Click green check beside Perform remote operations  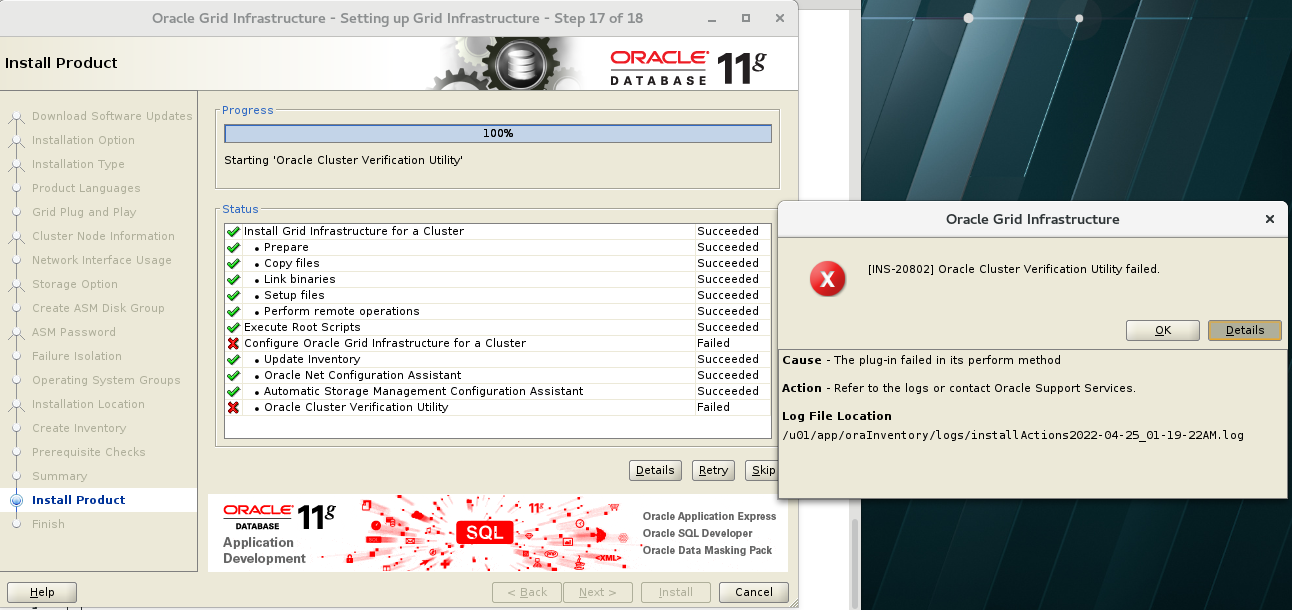pos(233,311)
